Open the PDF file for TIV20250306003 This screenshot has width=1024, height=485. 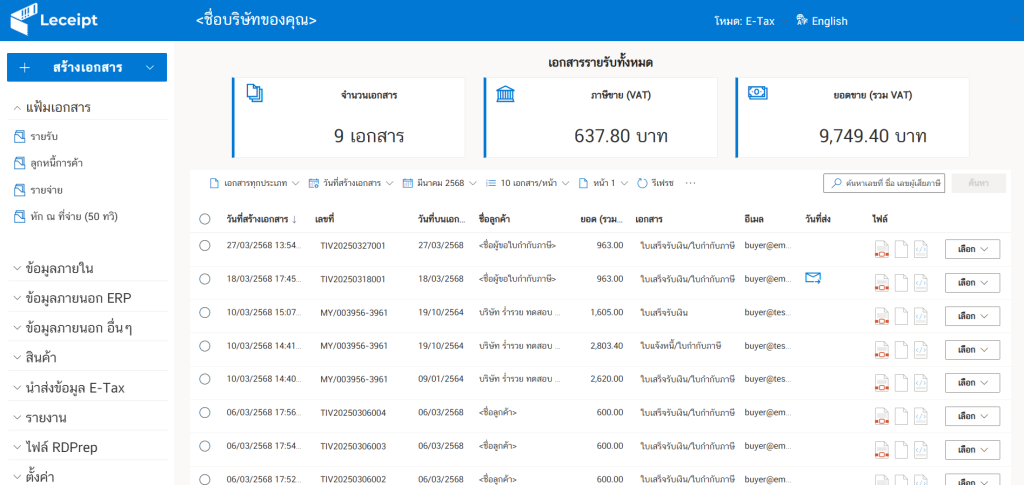(882, 449)
